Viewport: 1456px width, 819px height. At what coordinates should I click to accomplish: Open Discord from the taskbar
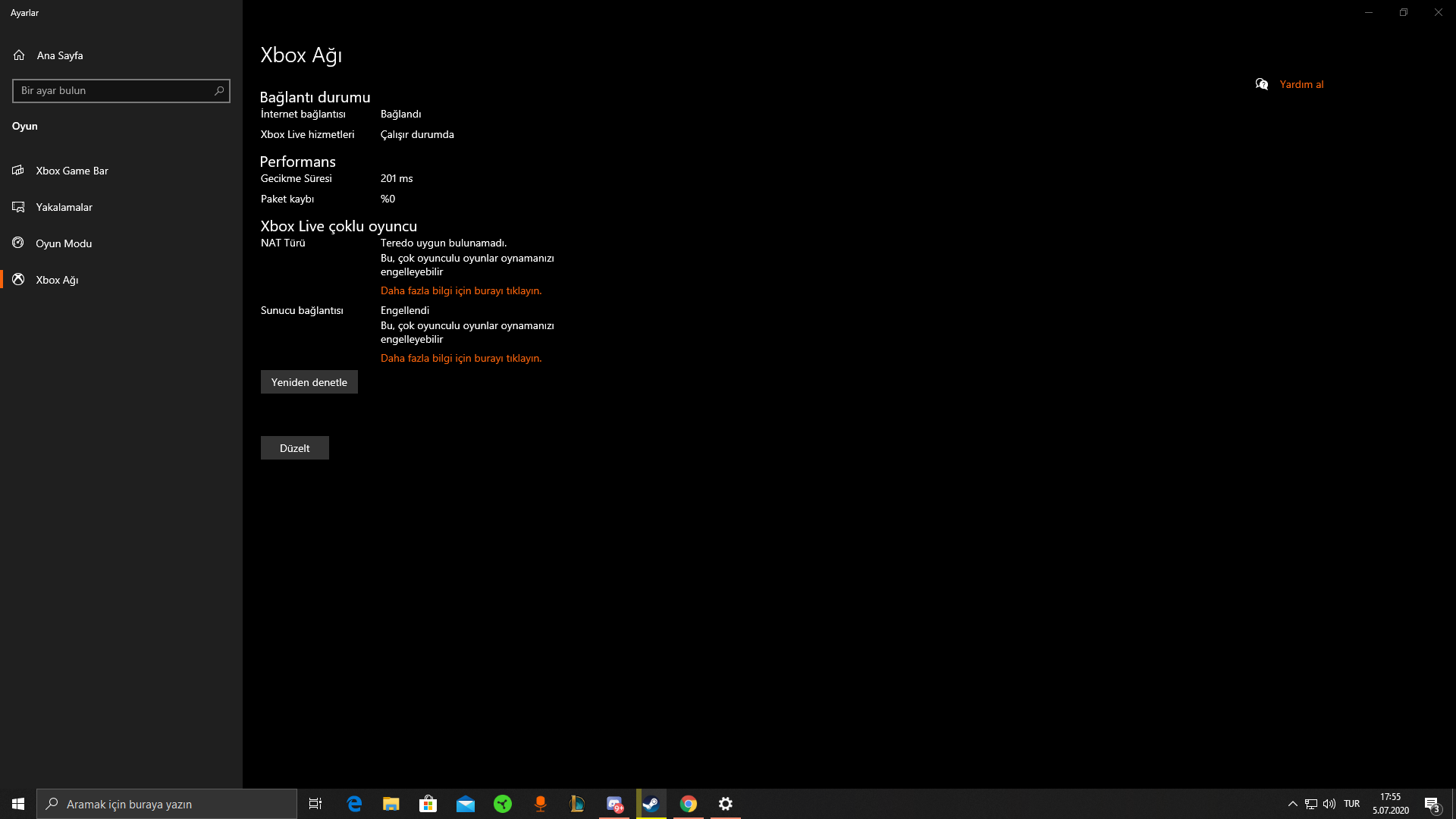614,804
